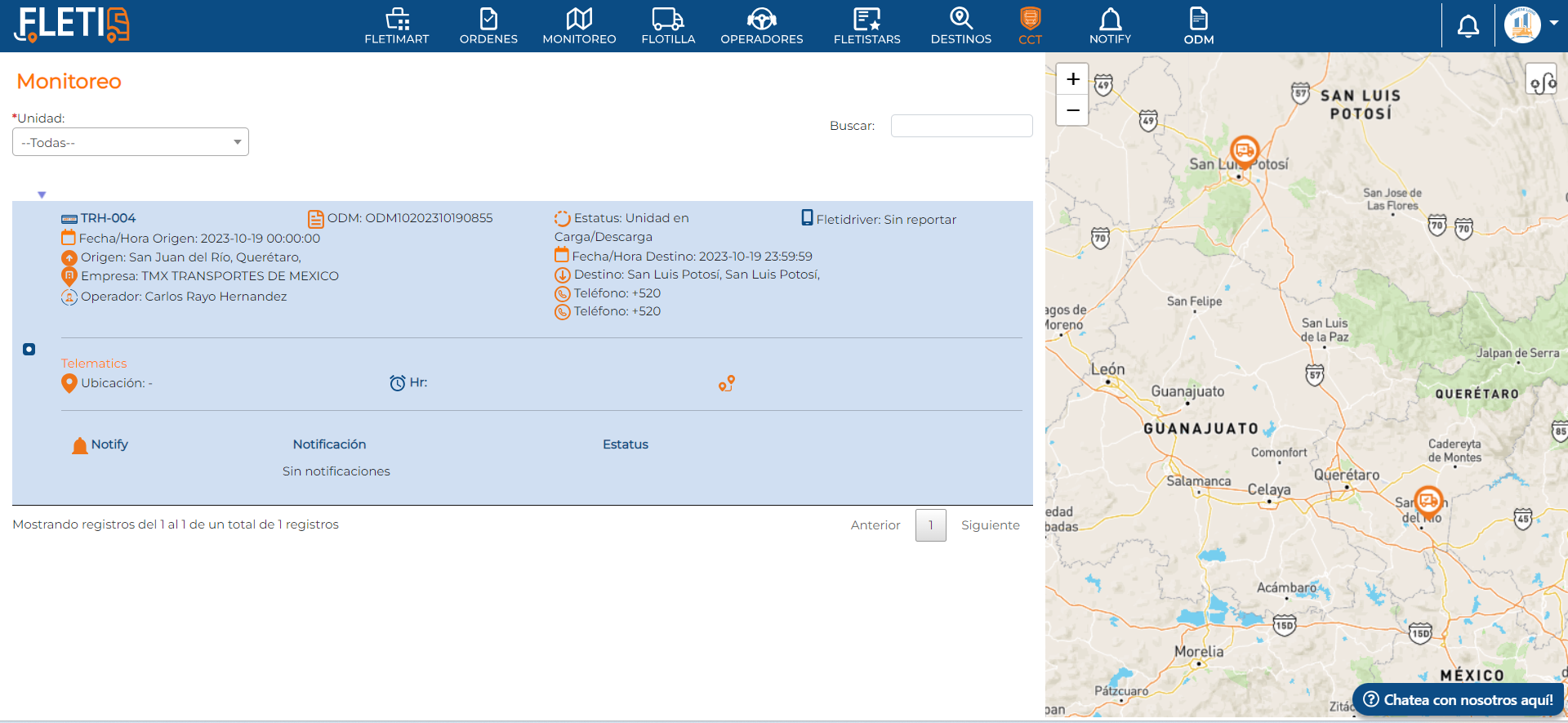Collapse the record list with the small triangle
Viewport: 1568px width, 723px height.
(42, 194)
